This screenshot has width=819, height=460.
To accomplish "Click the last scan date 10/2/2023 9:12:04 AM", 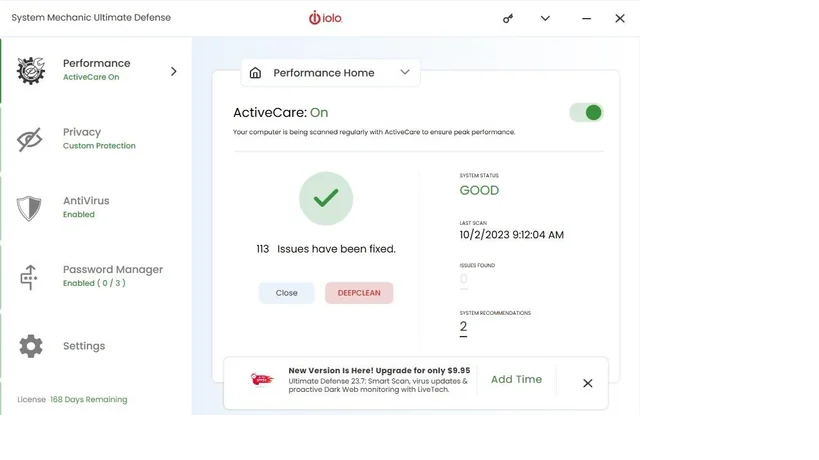I will click(x=511, y=235).
